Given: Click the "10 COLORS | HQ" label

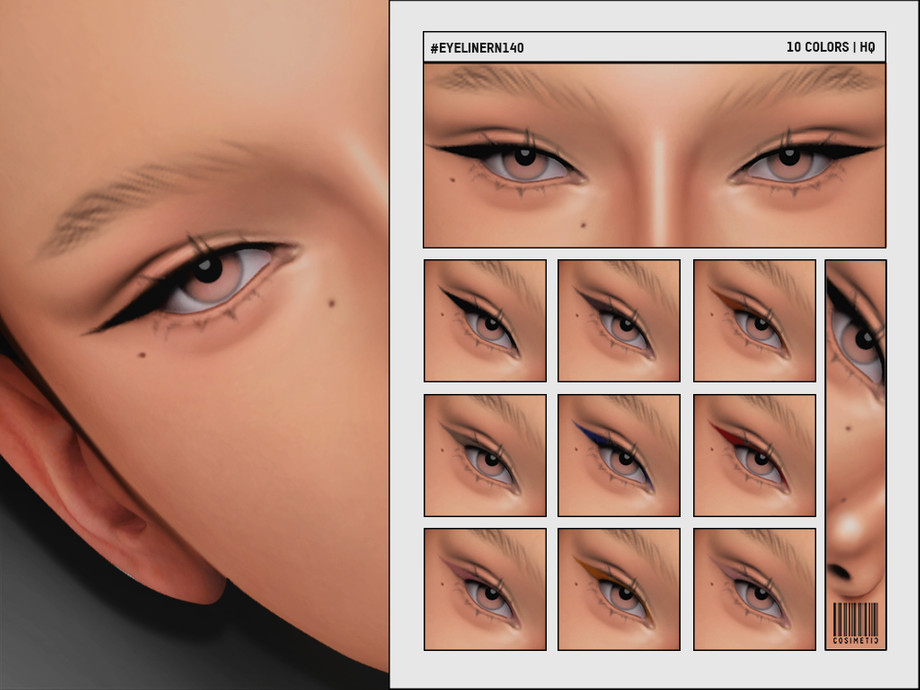Looking at the screenshot, I should point(830,48).
